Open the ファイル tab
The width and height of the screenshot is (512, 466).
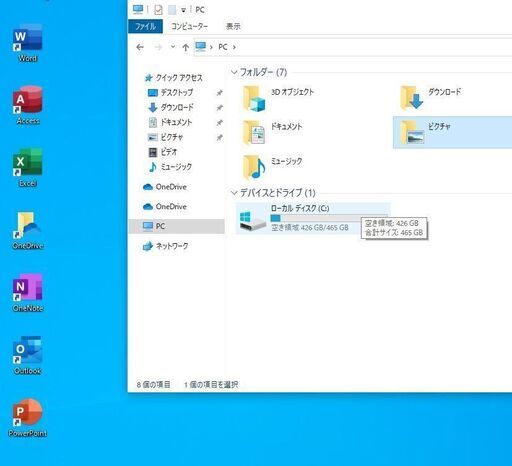tap(145, 26)
